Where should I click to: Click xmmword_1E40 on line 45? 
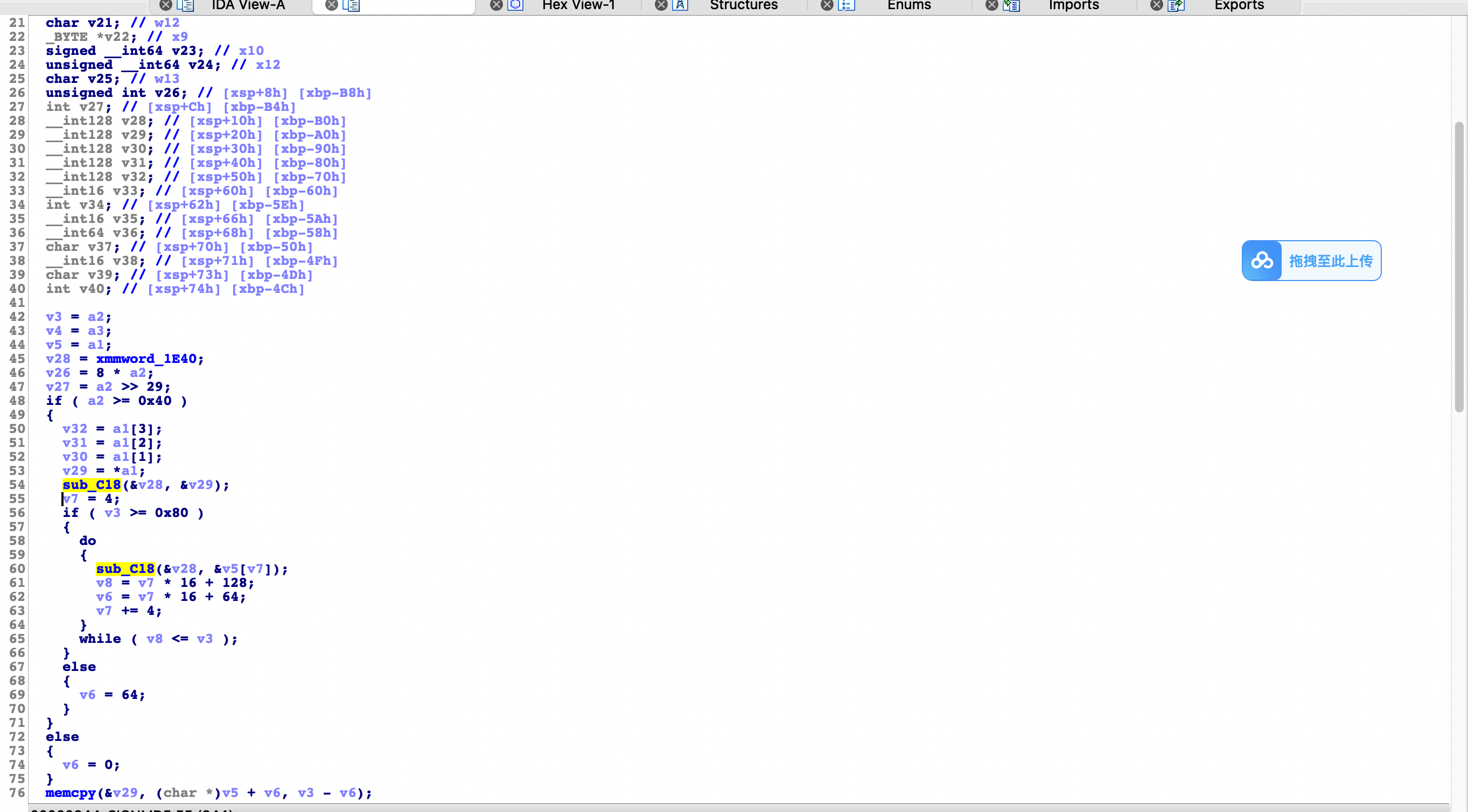click(x=146, y=359)
